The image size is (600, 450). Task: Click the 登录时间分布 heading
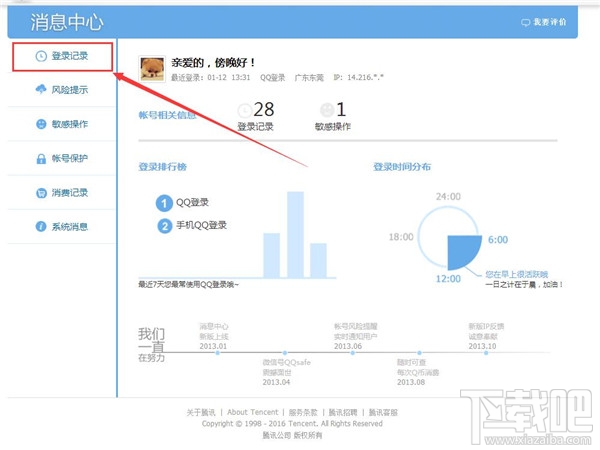[402, 167]
